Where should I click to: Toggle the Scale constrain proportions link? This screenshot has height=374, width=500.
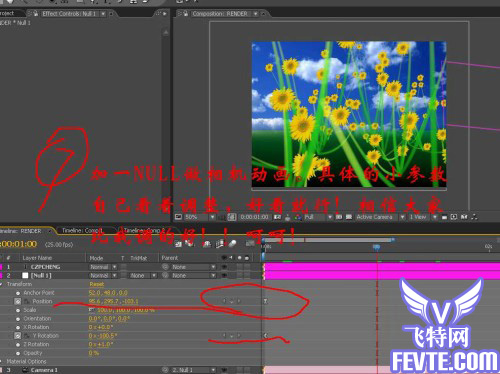click(x=91, y=310)
